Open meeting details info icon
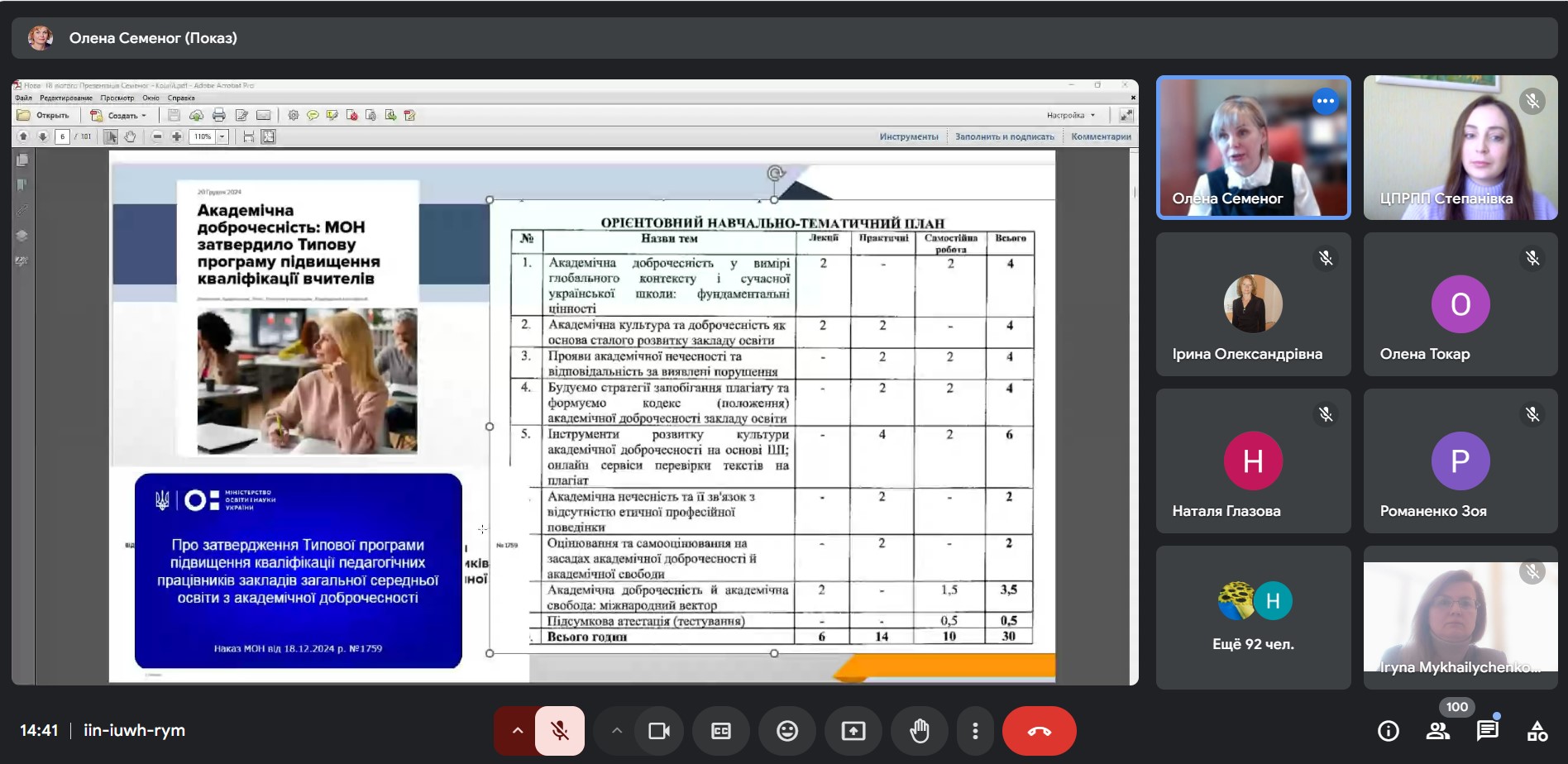 click(1389, 731)
